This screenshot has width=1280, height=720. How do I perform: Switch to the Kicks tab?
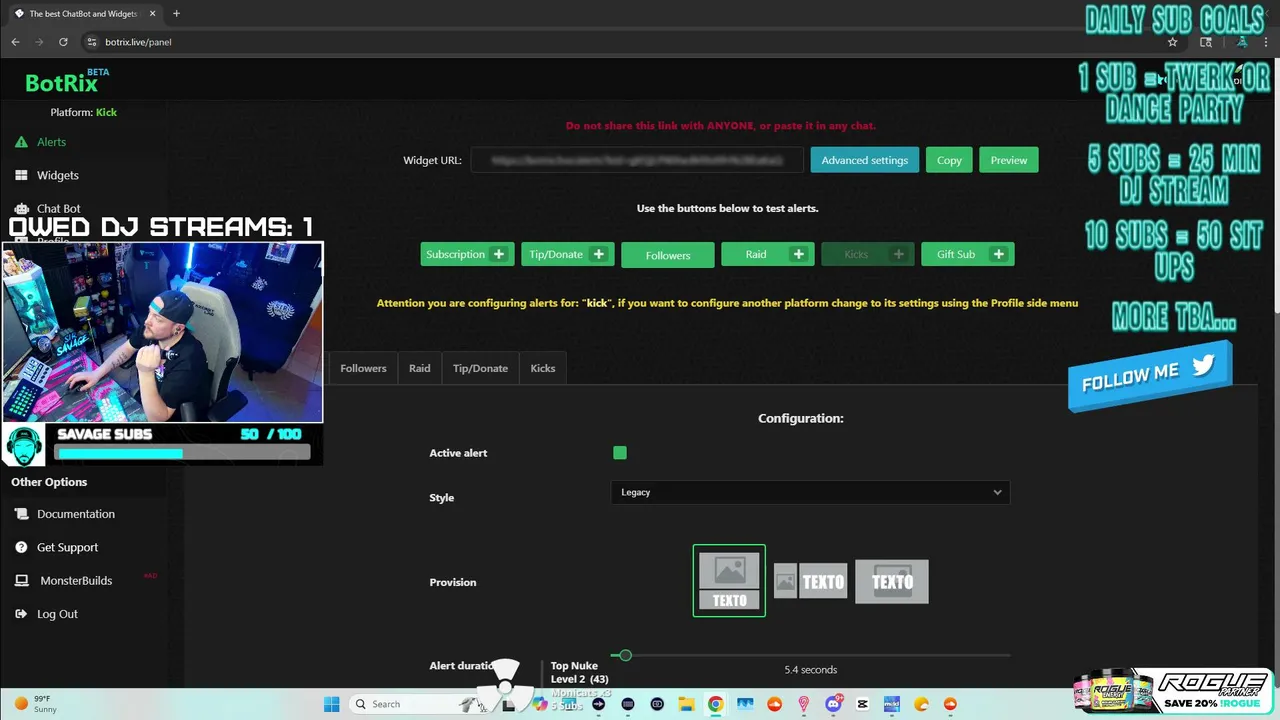click(x=543, y=368)
